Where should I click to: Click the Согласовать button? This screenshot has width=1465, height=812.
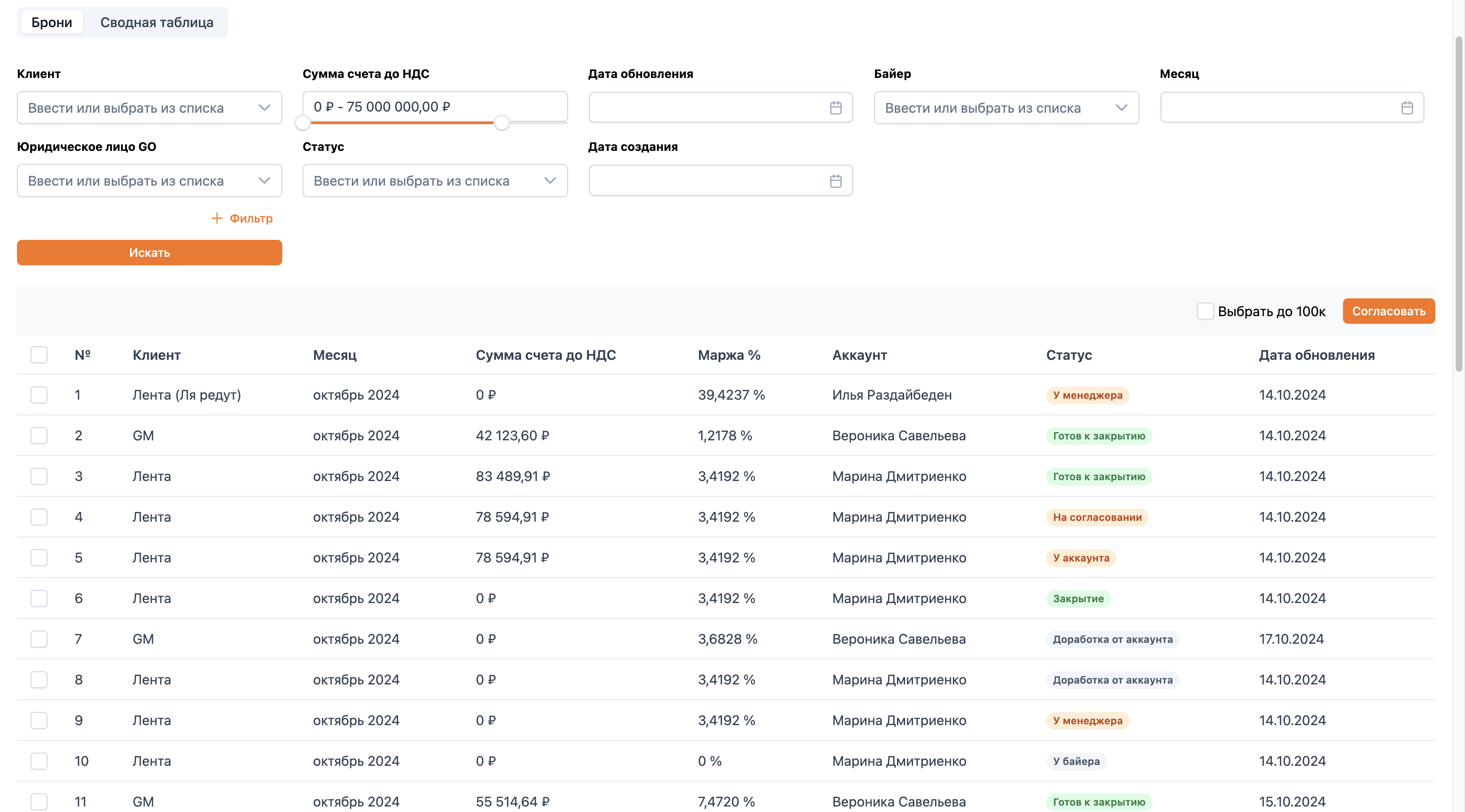(1388, 311)
